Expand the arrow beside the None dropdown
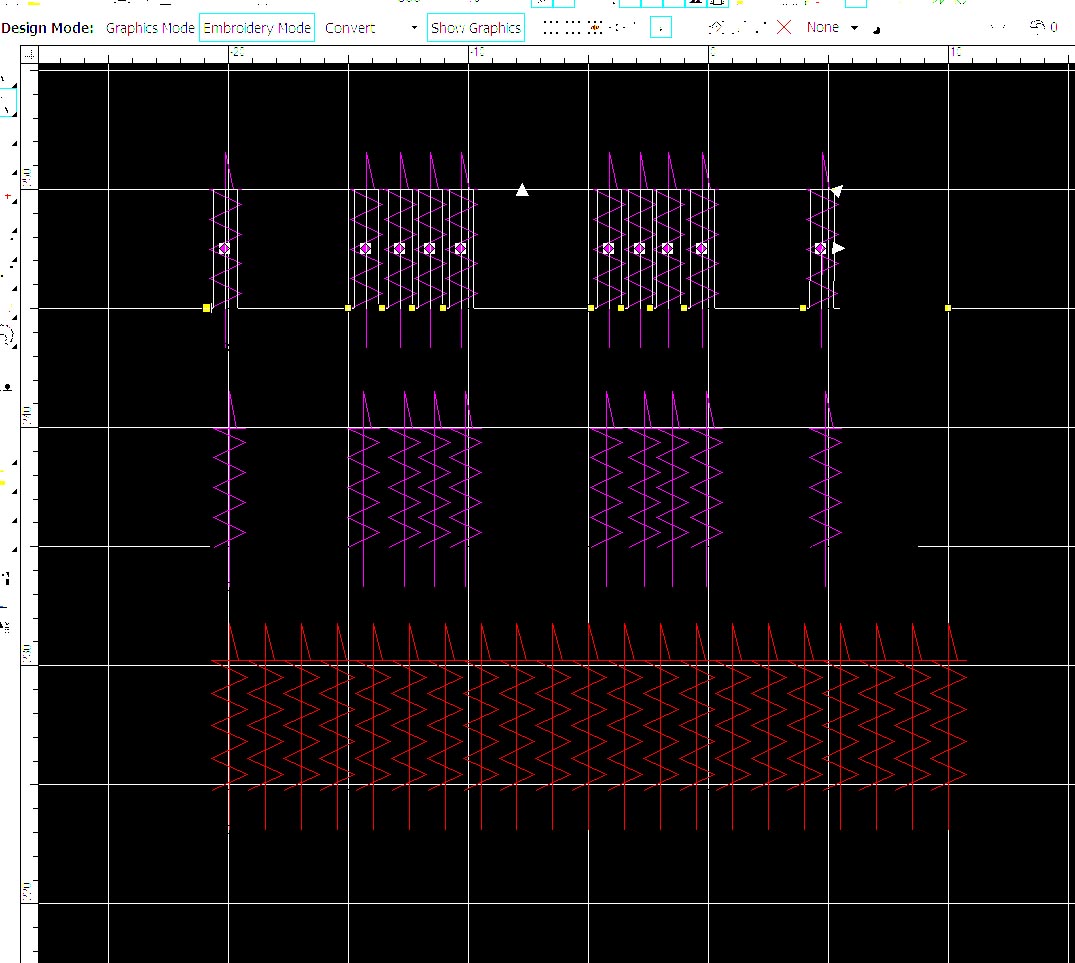The image size is (1075, 963). pos(854,28)
